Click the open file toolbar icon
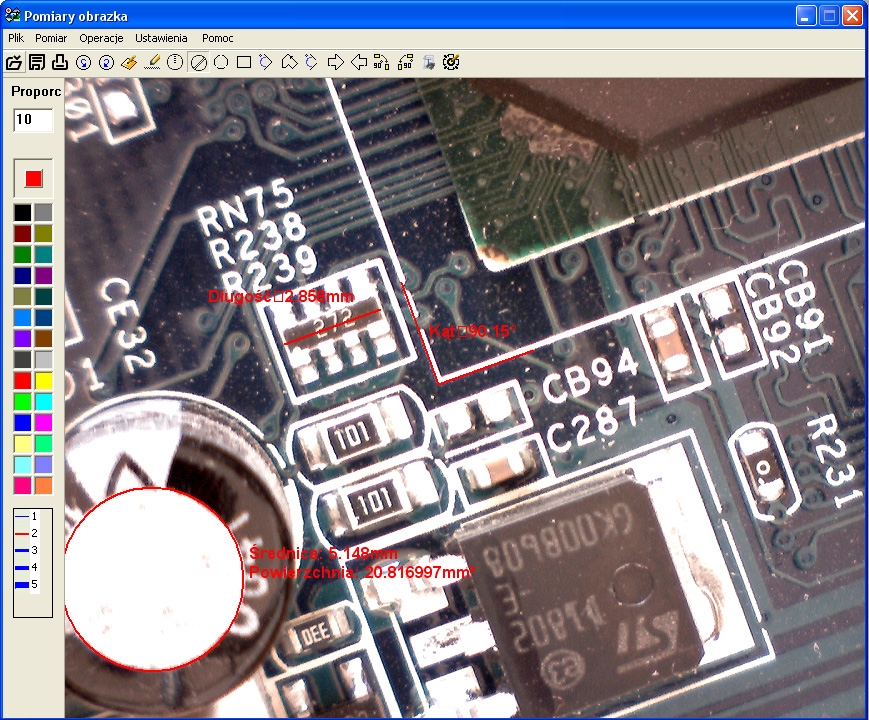The height and width of the screenshot is (720, 869). click(14, 62)
